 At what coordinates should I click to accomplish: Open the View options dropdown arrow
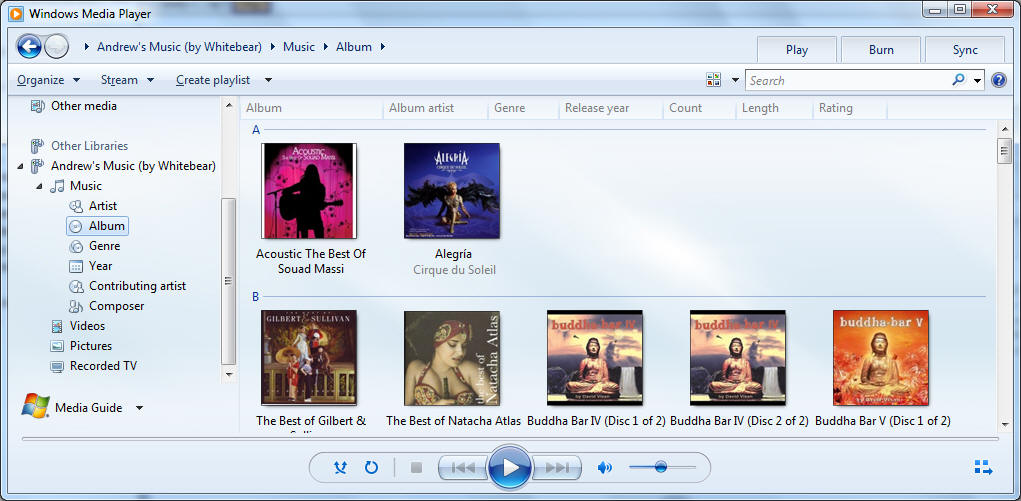coord(735,80)
